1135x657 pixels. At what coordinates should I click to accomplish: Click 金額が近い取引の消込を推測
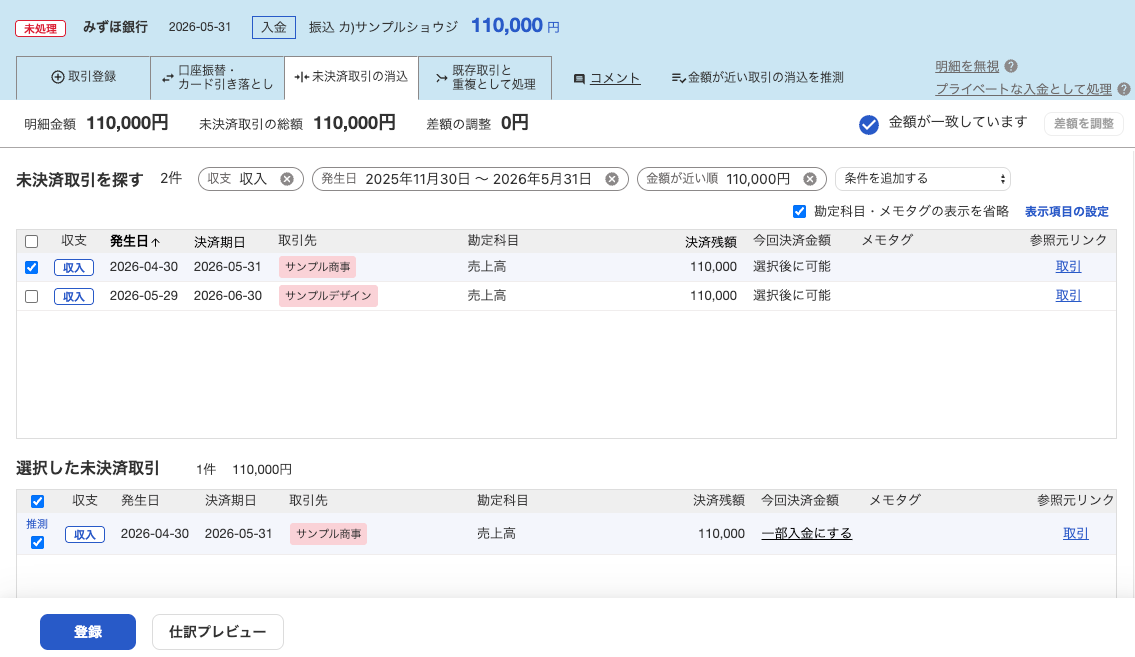[x=757, y=77]
